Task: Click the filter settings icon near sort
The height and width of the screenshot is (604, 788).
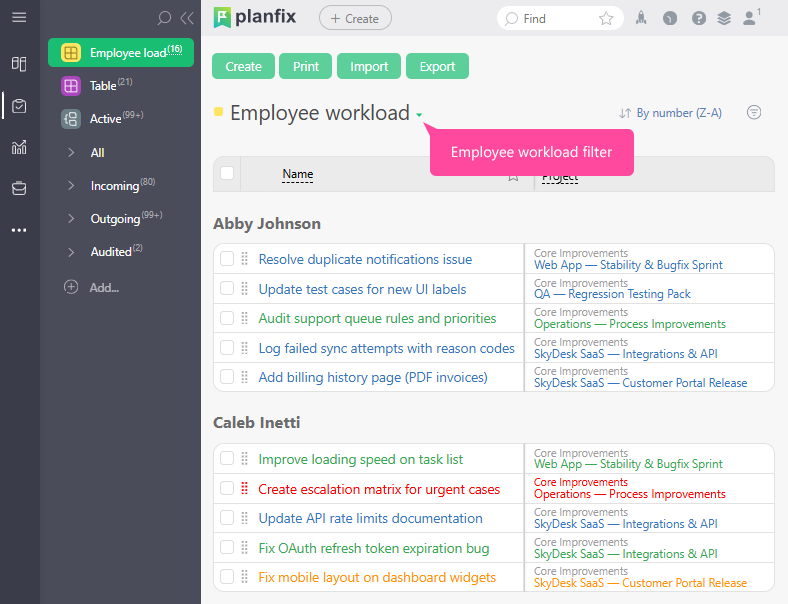Action: (x=754, y=113)
